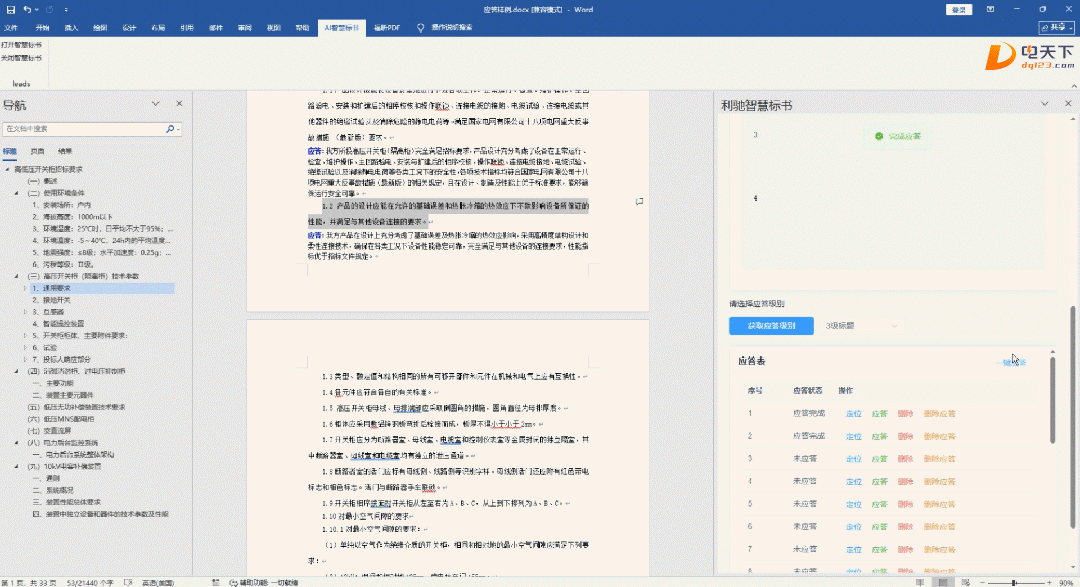Close the 导航 navigation pane
Viewport: 1080px width, 587px height.
click(x=179, y=104)
